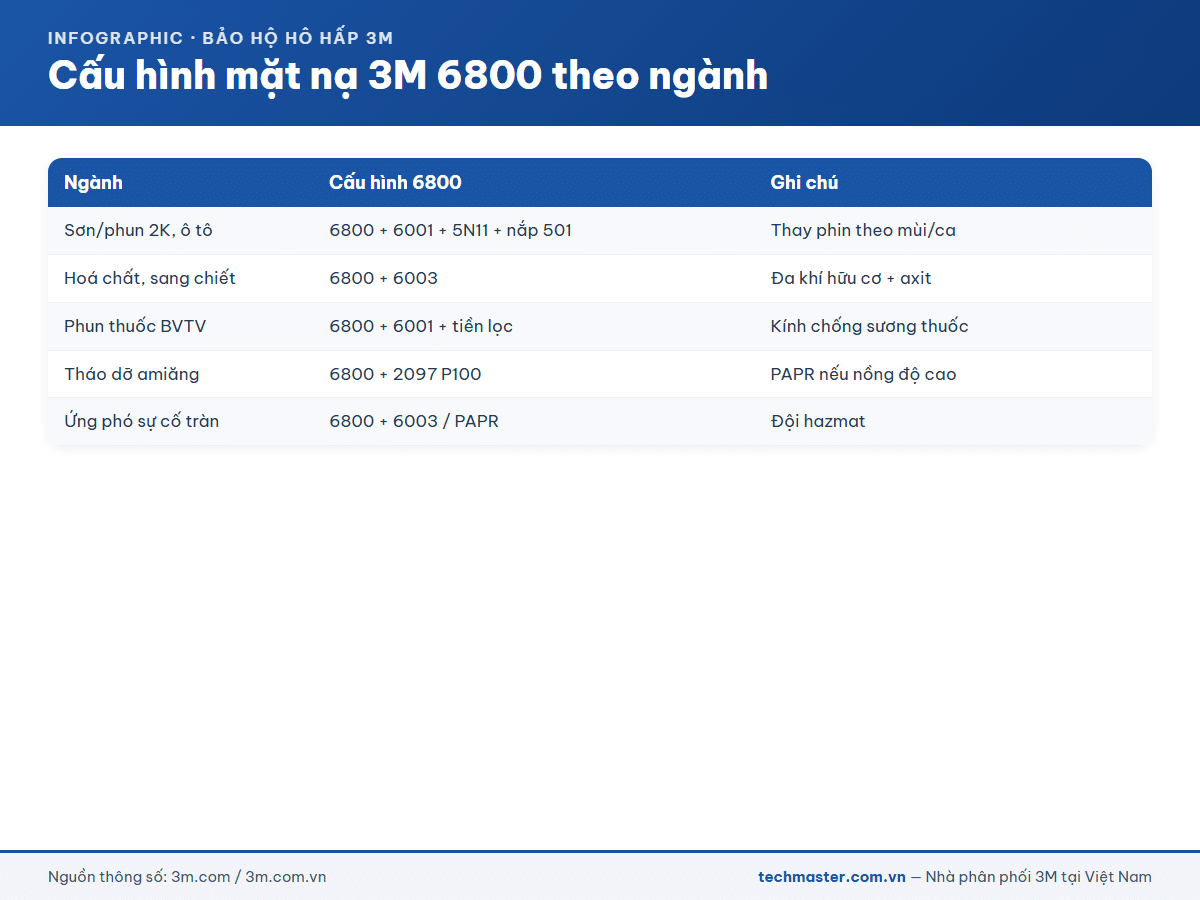This screenshot has width=1200, height=900.
Task: Click the title 'Cấu hình mặt nạ 3M 6800 theo ngành'
Action: (408, 76)
